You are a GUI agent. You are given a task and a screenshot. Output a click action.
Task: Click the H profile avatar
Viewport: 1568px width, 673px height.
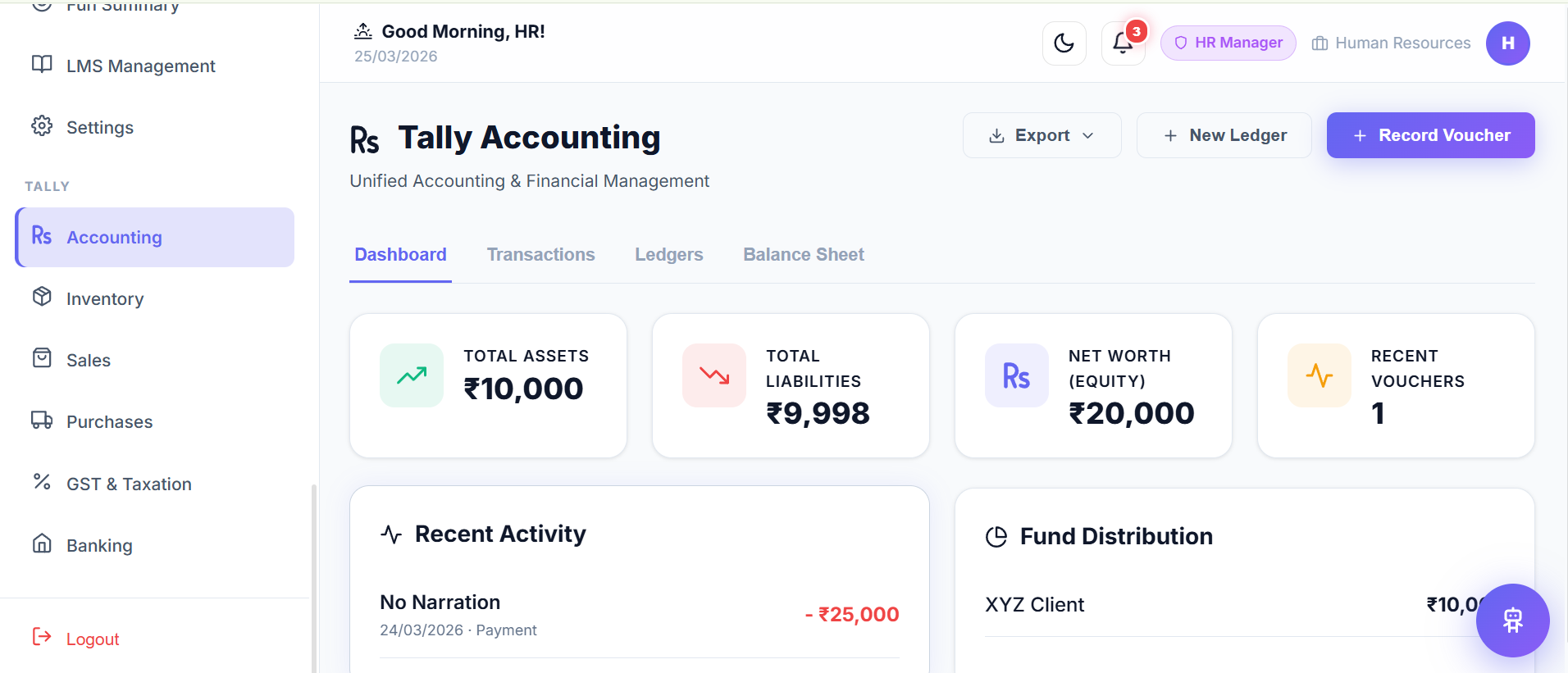tap(1507, 43)
